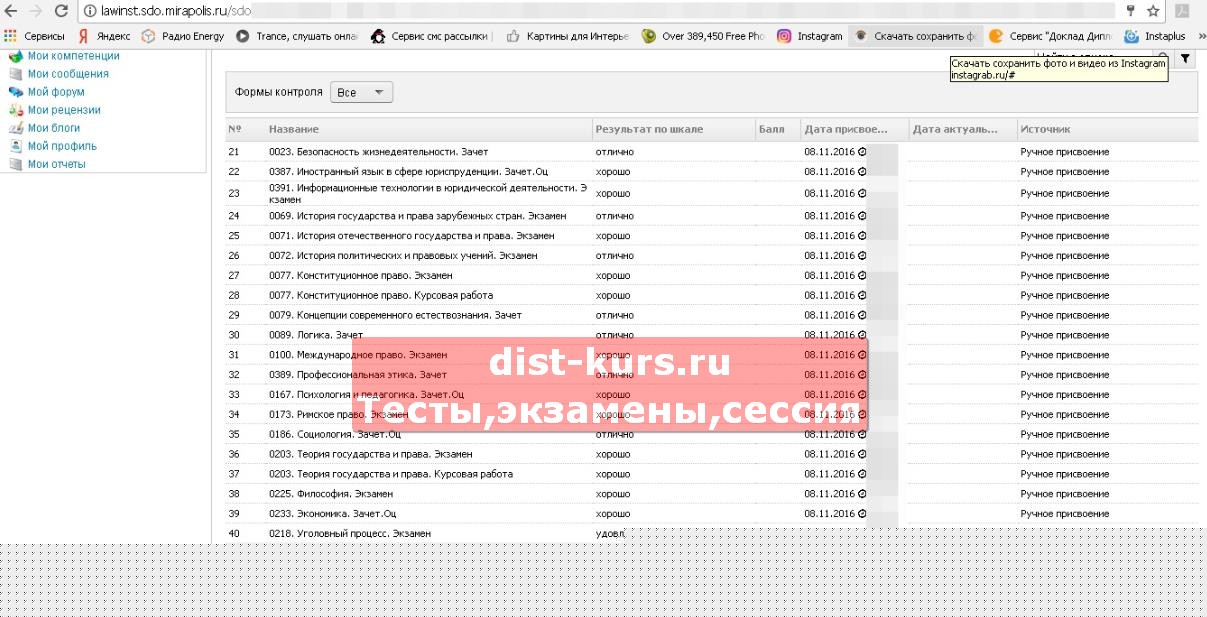Go to Мой форум section
Image resolution: width=1207 pixels, height=617 pixels.
pos(56,92)
